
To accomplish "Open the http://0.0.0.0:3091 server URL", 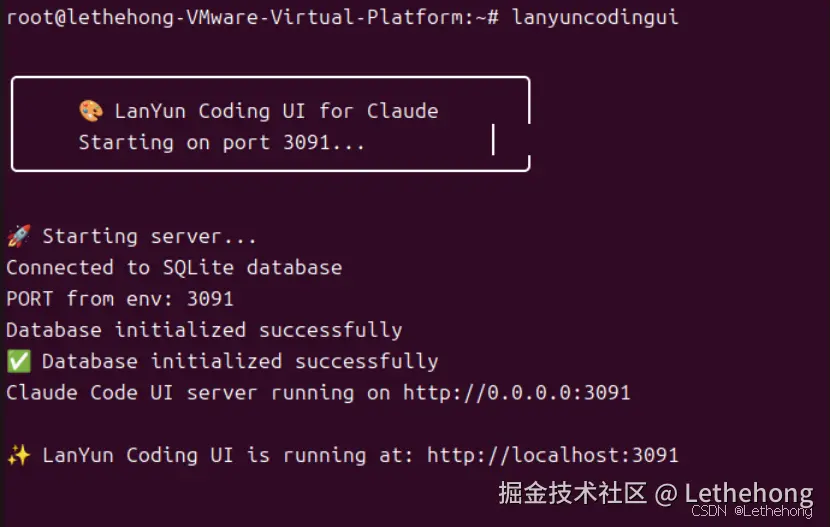I will (516, 393).
